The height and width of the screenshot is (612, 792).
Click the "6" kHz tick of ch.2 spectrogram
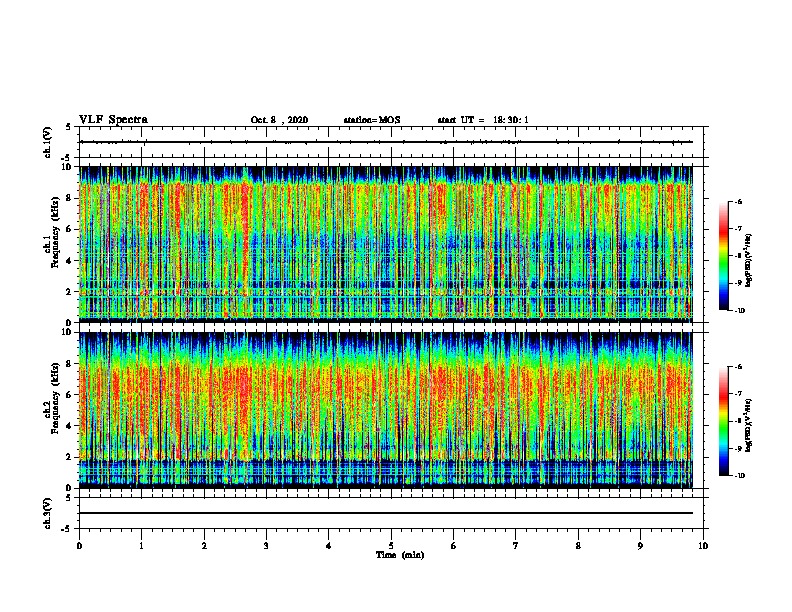(69, 395)
